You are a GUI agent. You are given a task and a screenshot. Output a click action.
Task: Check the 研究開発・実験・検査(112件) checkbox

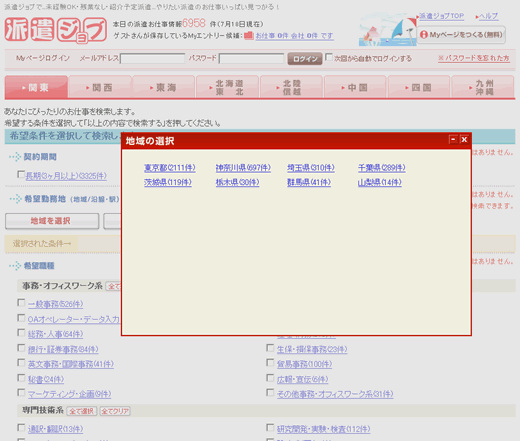click(270, 427)
